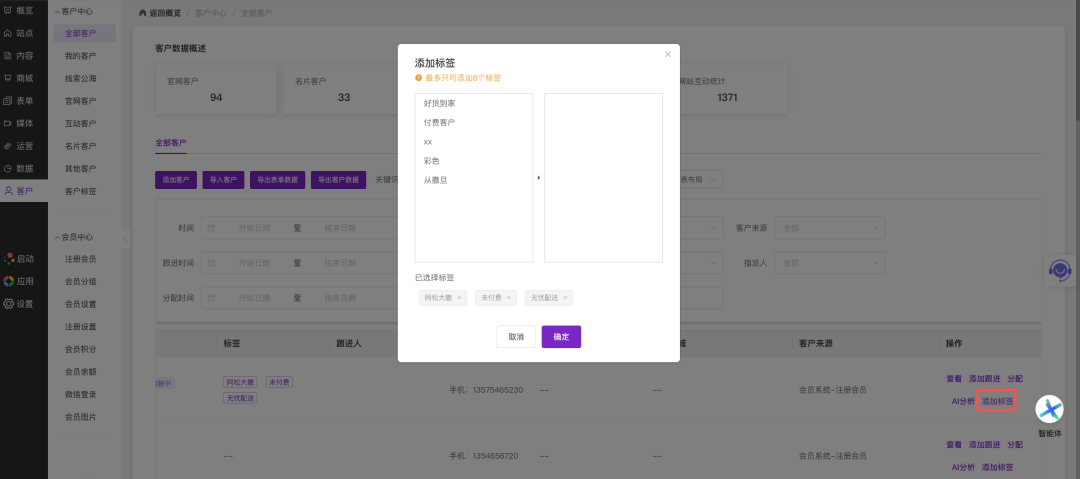
Task: Go to 客户标签 in the submenu
Action: tap(81, 191)
